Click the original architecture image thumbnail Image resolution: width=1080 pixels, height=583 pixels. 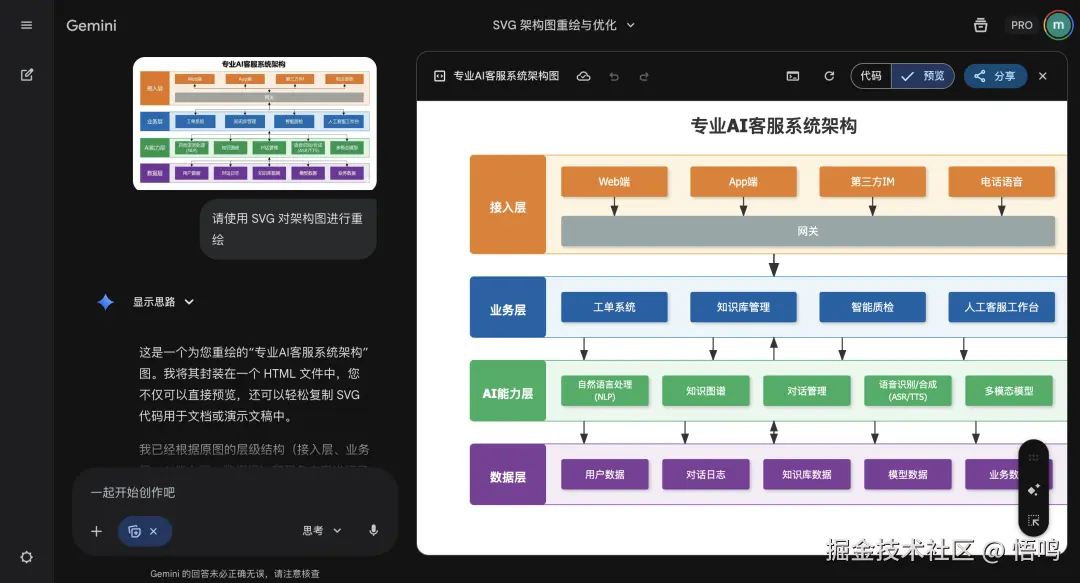[255, 124]
